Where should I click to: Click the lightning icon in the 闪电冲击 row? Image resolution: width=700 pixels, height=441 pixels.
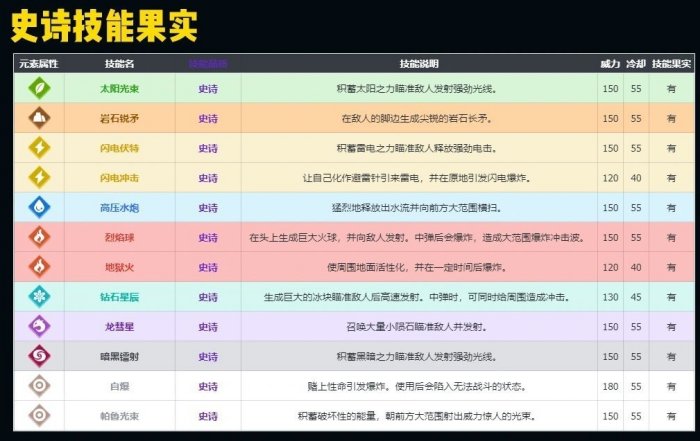point(38,178)
